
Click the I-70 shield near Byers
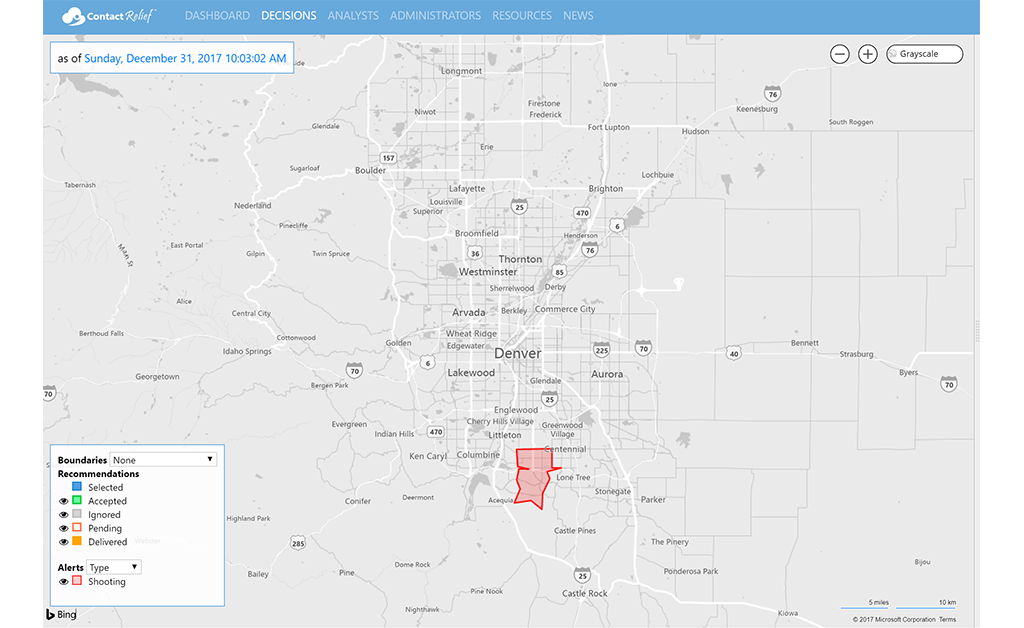click(x=949, y=384)
